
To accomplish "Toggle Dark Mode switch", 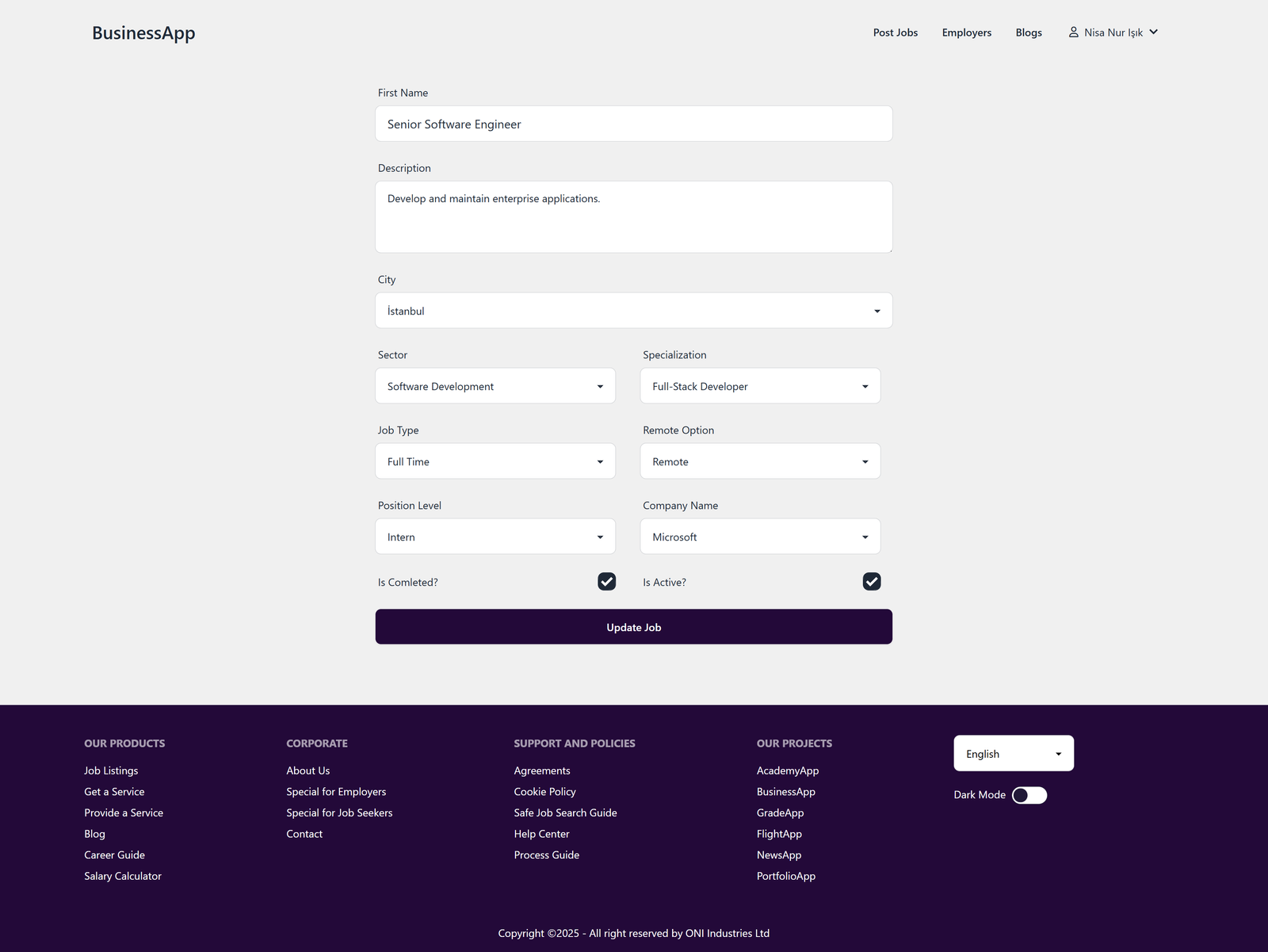I will pyautogui.click(x=1029, y=795).
